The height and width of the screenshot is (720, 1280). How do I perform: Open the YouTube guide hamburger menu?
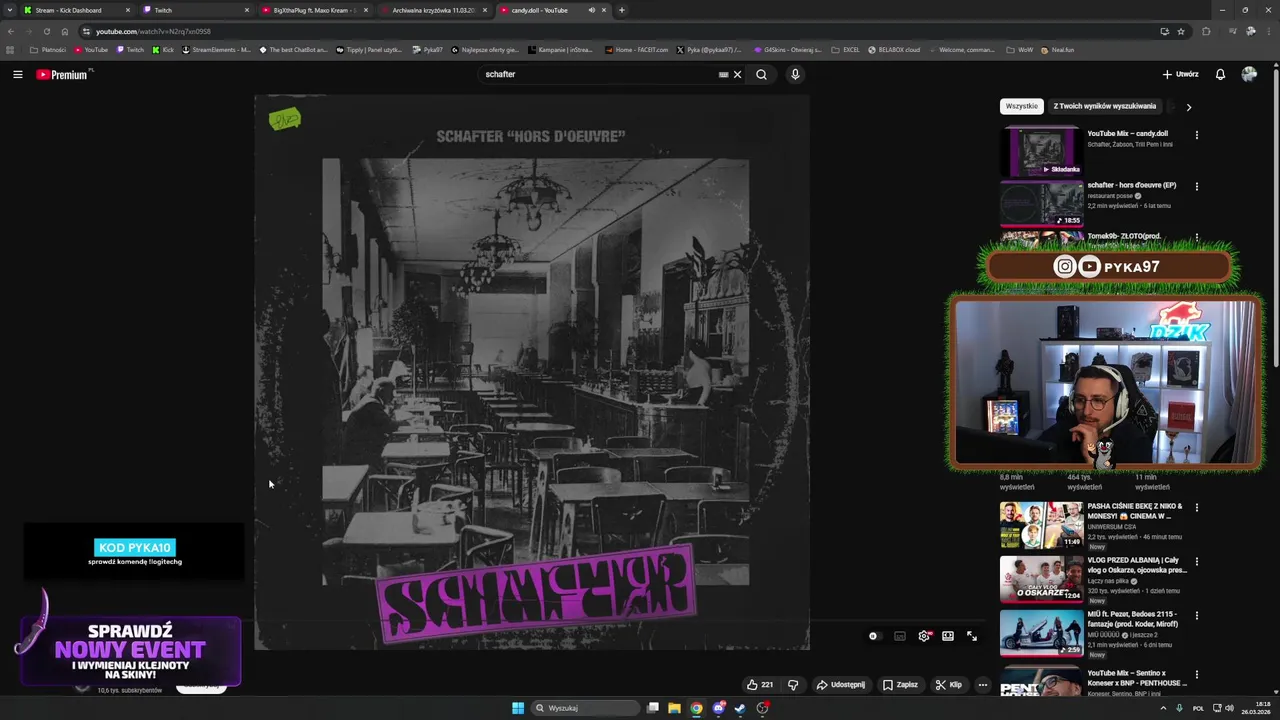pyautogui.click(x=17, y=74)
